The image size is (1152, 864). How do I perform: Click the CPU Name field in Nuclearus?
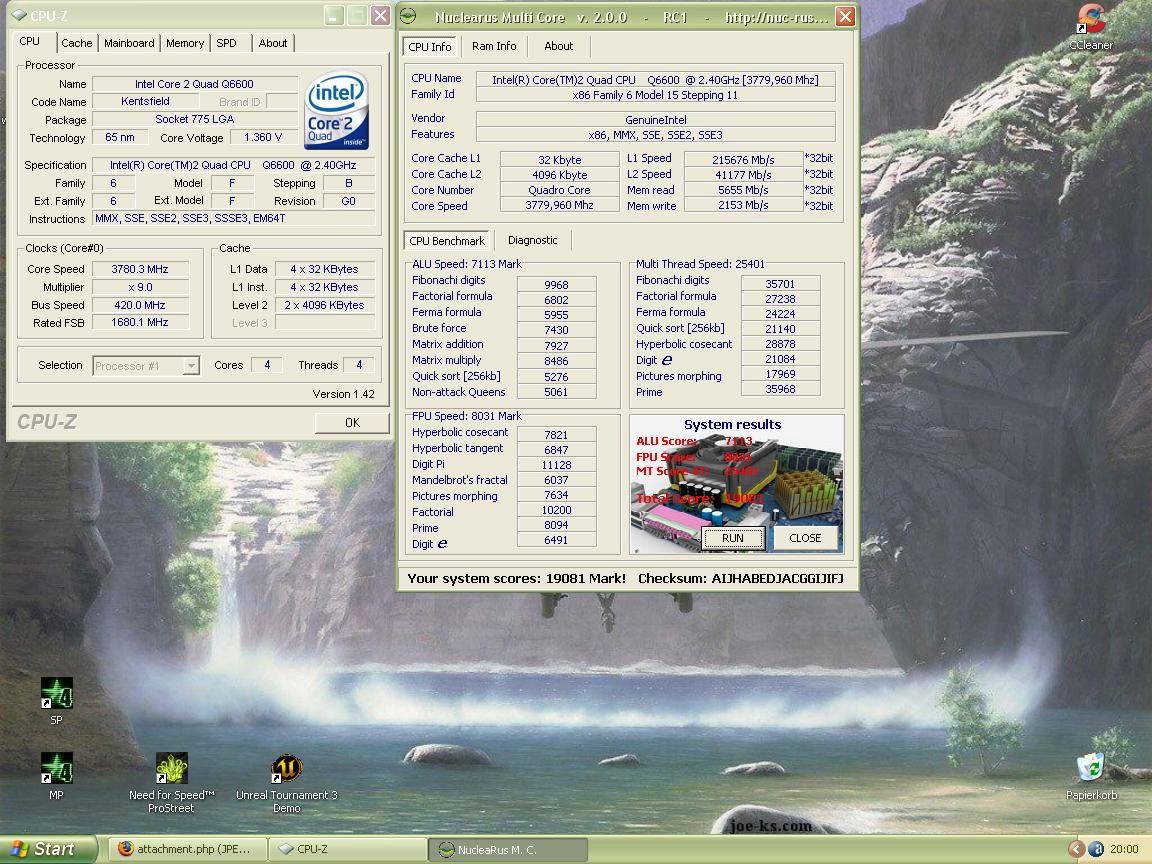pos(655,79)
